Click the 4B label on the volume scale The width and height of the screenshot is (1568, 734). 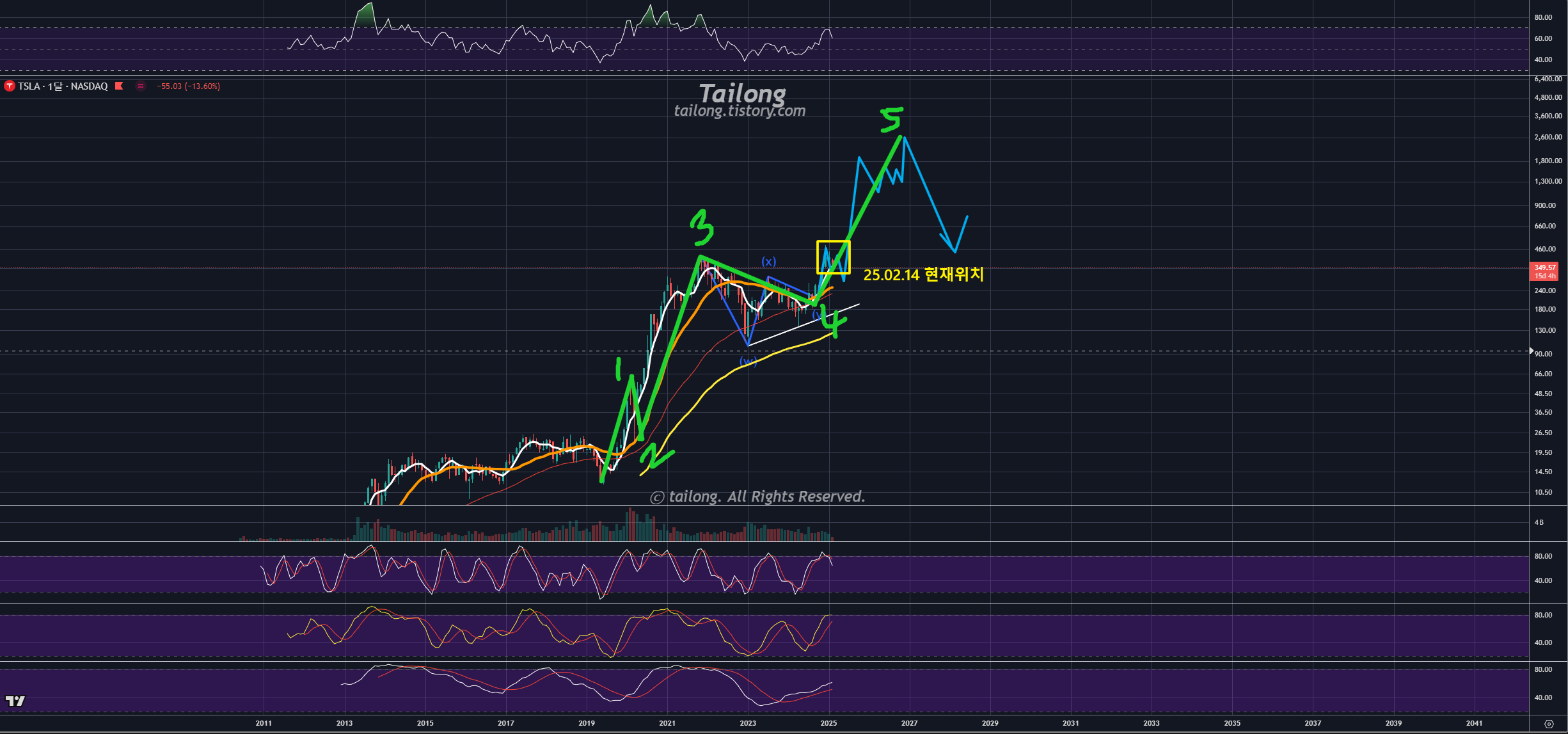point(1539,522)
